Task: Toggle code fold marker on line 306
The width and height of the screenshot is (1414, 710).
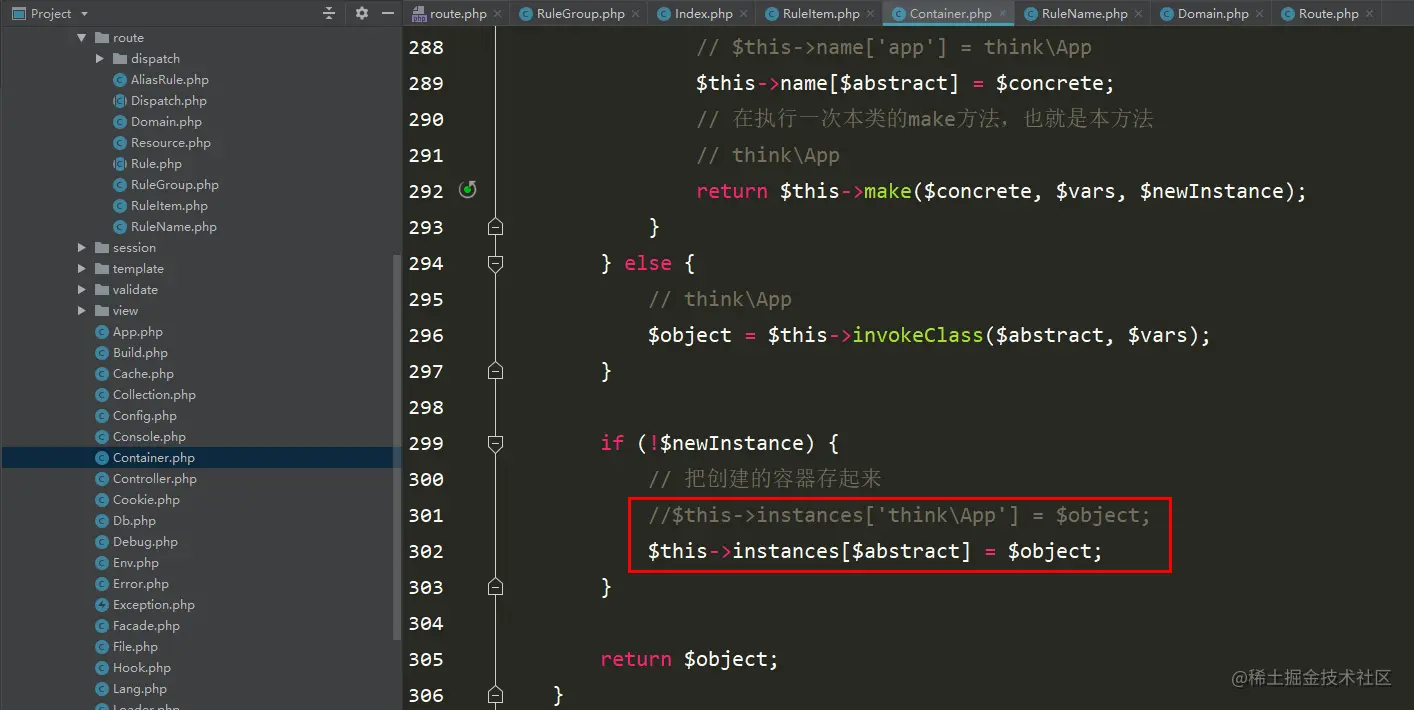Action: [x=495, y=695]
